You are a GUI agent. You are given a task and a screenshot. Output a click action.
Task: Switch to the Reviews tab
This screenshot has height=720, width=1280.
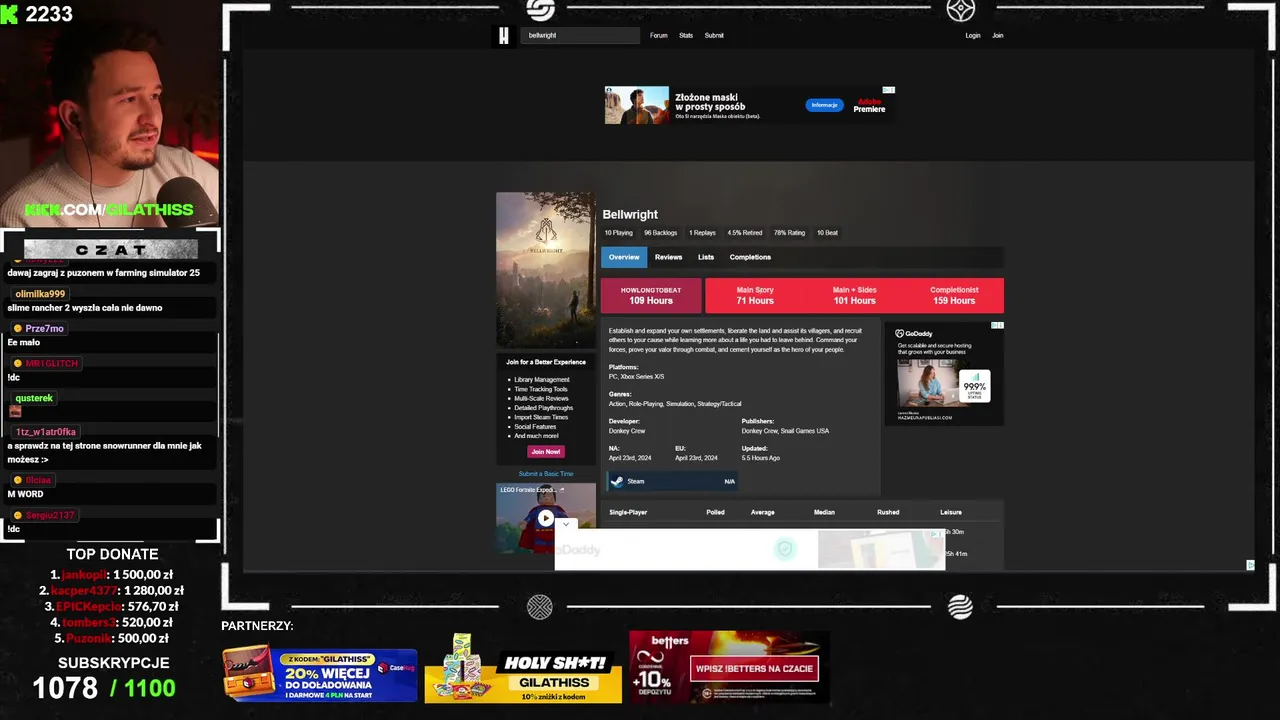668,257
